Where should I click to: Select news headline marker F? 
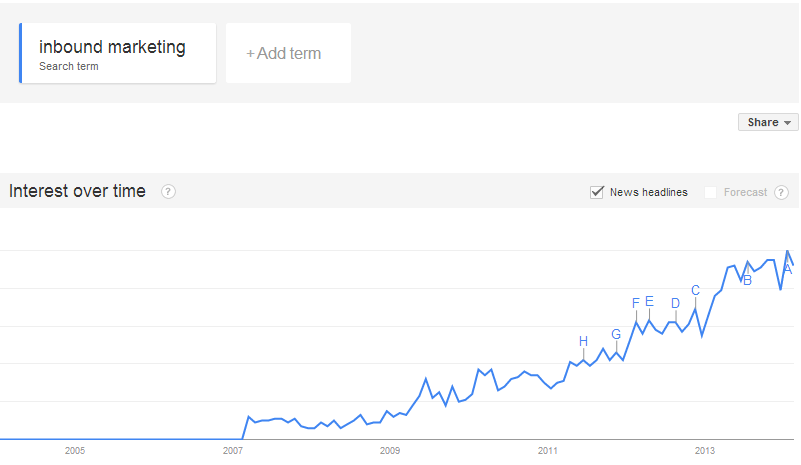click(636, 303)
